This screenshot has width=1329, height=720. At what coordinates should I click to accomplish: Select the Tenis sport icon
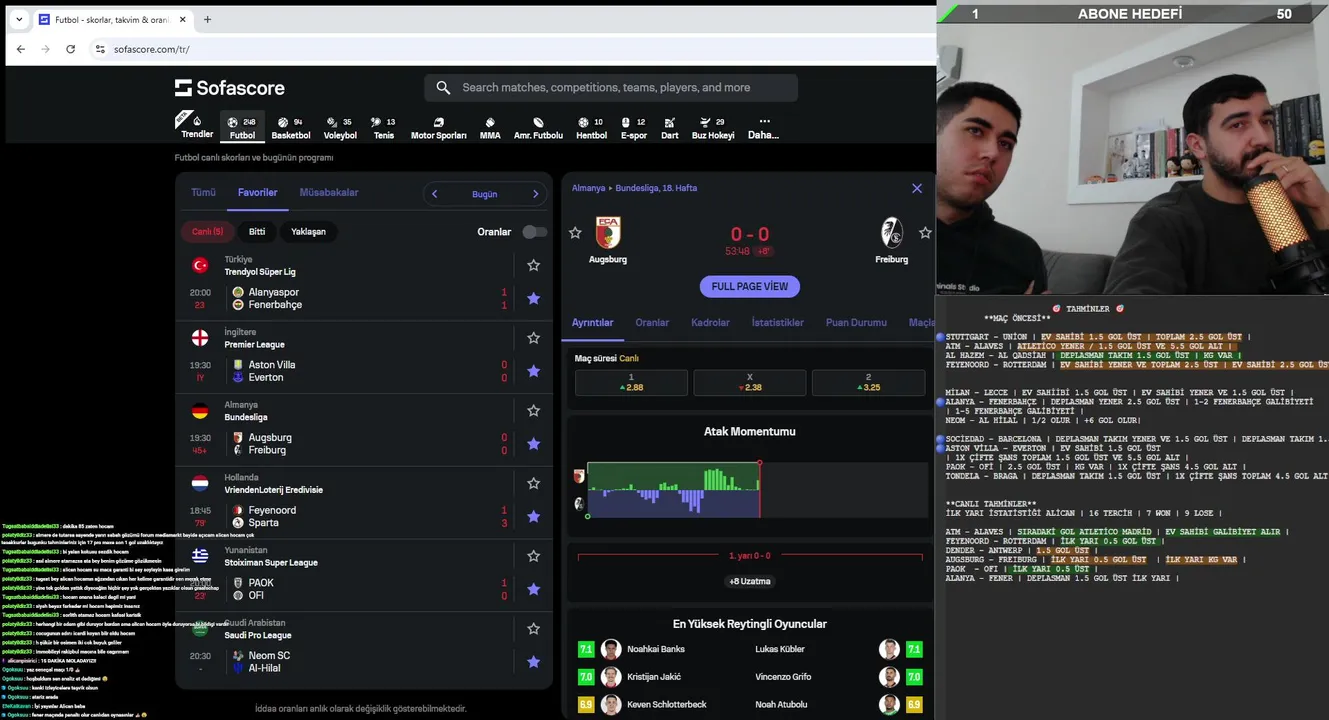click(384, 126)
